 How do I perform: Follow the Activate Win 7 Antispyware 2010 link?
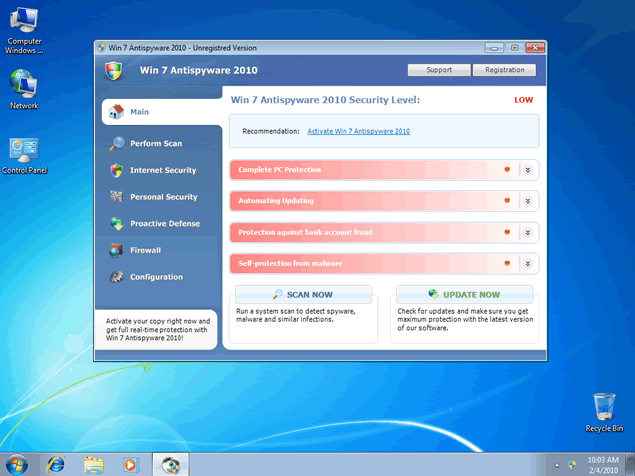coord(358,131)
